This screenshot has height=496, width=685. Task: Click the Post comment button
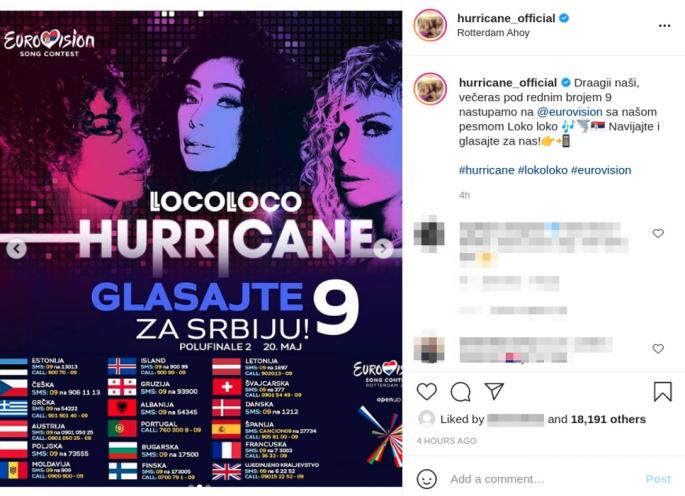[x=658, y=479]
